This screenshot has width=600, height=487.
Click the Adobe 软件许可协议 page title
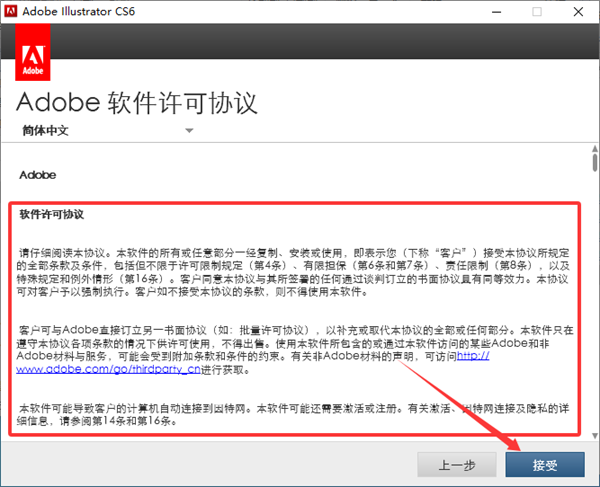coord(137,103)
